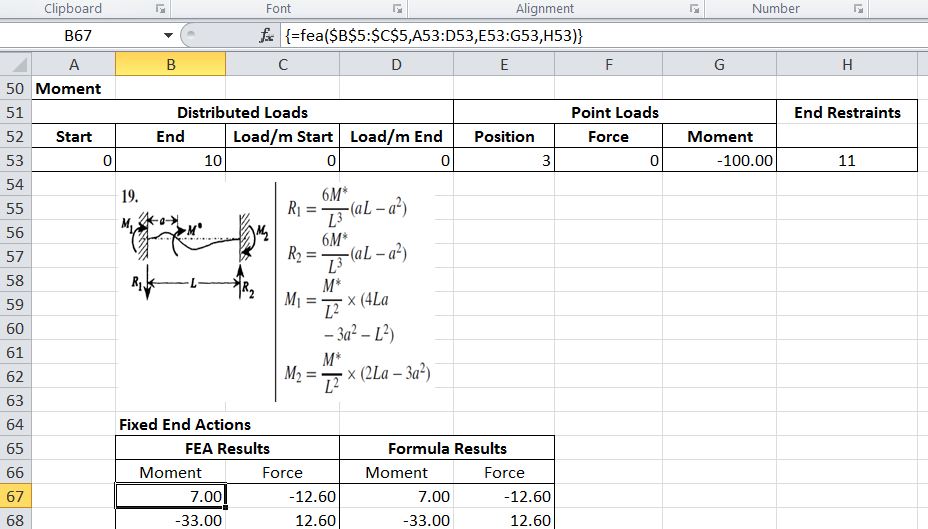Open the Number format dialog launcher
The height and width of the screenshot is (529, 928).
coord(857,9)
